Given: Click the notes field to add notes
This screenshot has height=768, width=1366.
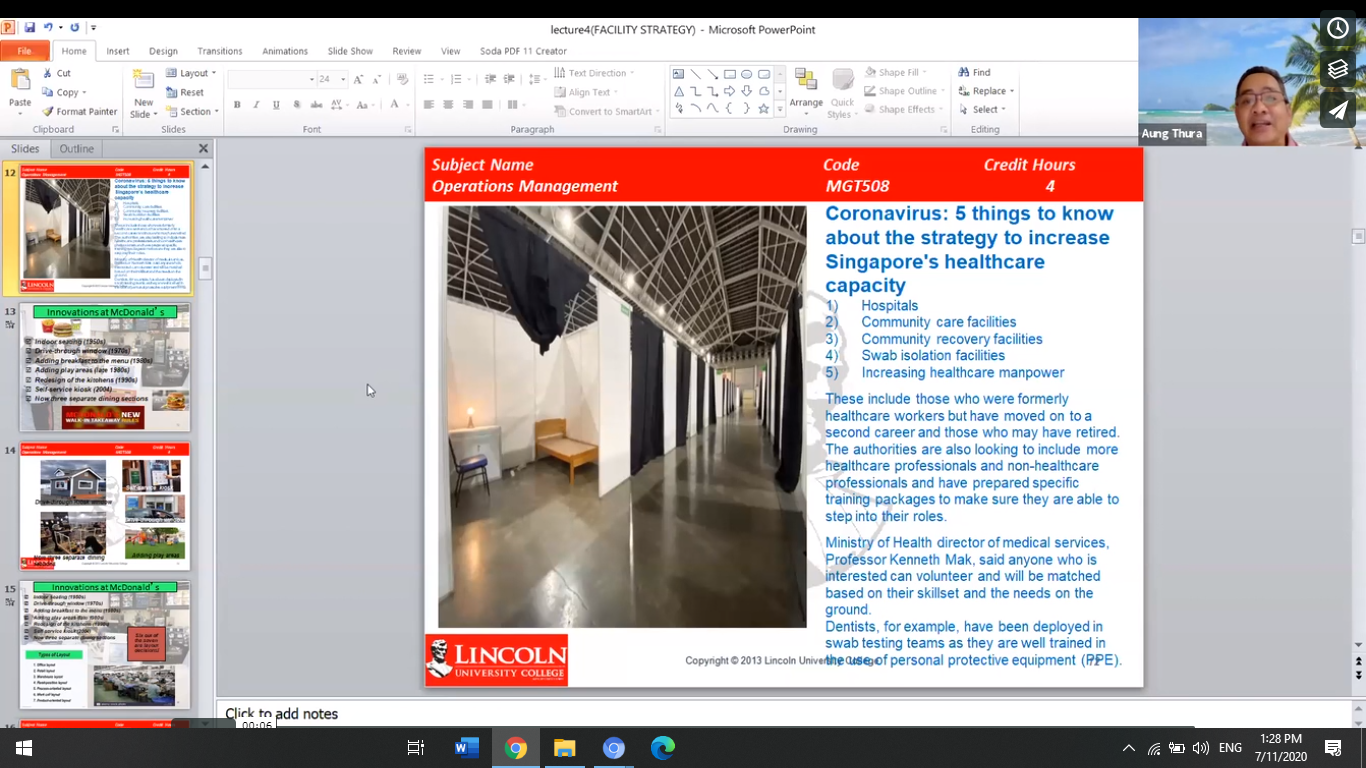Looking at the screenshot, I should pos(784,714).
